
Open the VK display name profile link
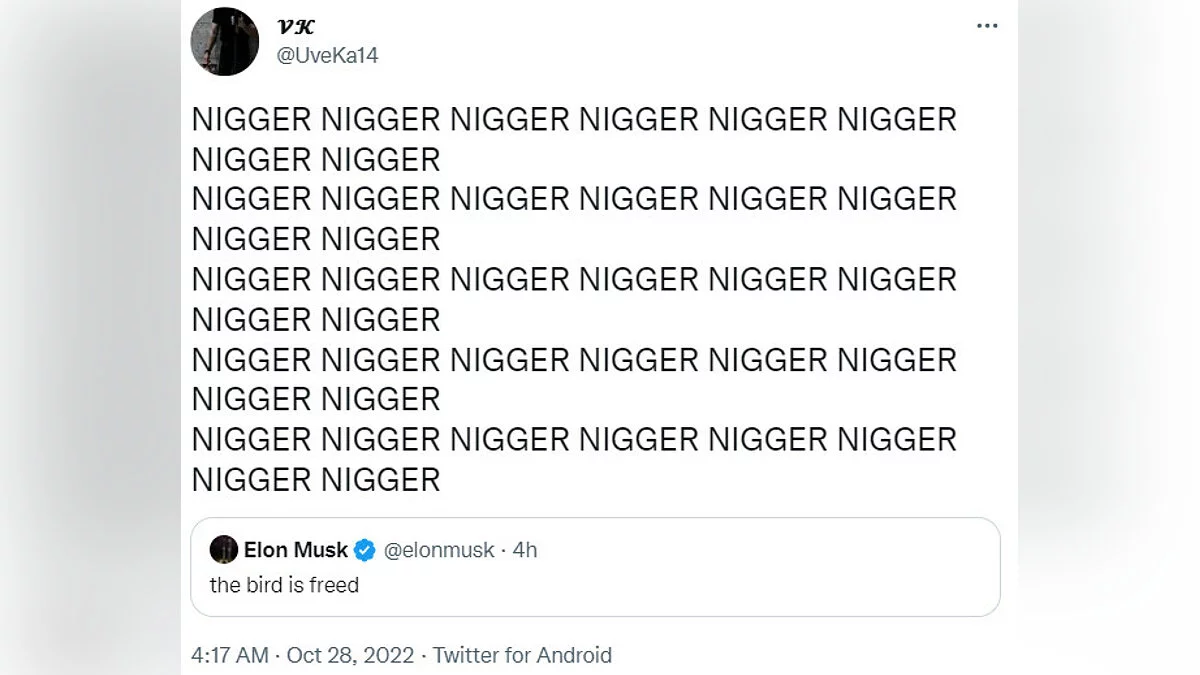coord(295,27)
